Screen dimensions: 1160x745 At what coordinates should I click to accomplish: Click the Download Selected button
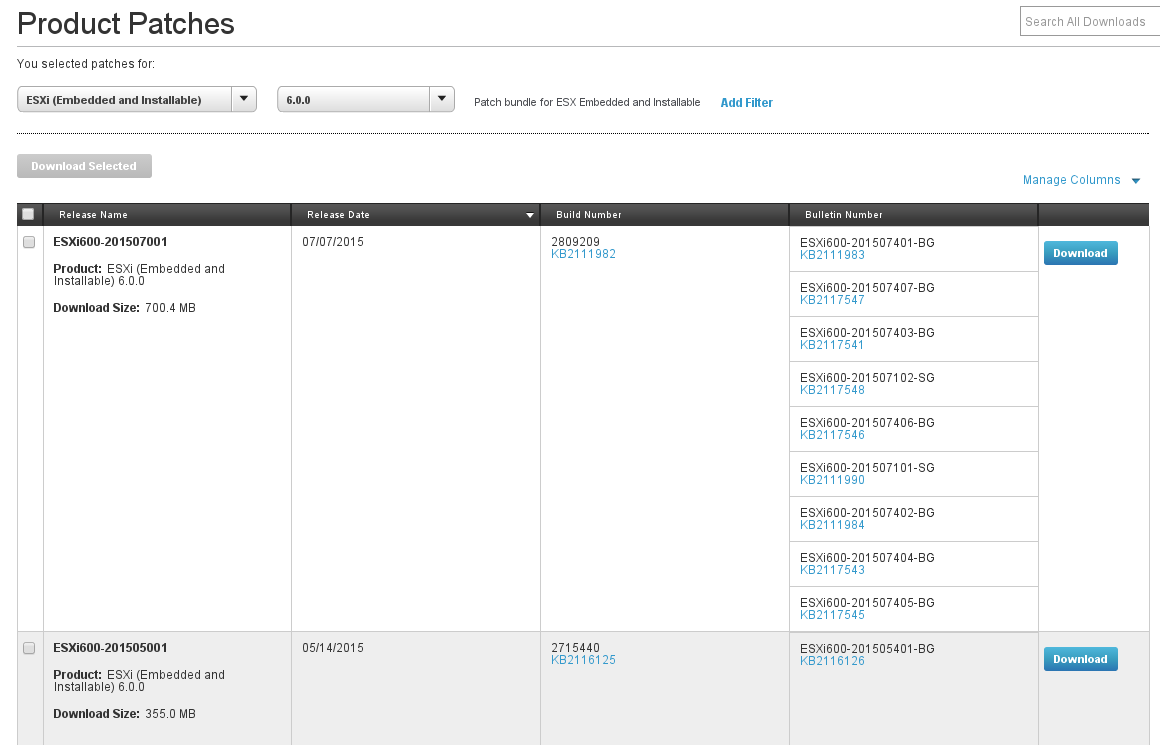click(x=84, y=166)
